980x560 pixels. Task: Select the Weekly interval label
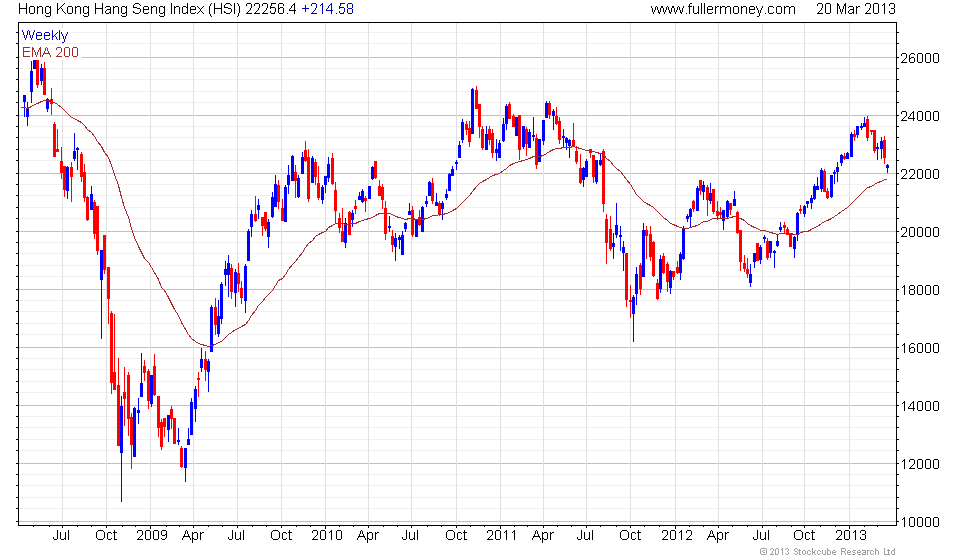(x=44, y=36)
